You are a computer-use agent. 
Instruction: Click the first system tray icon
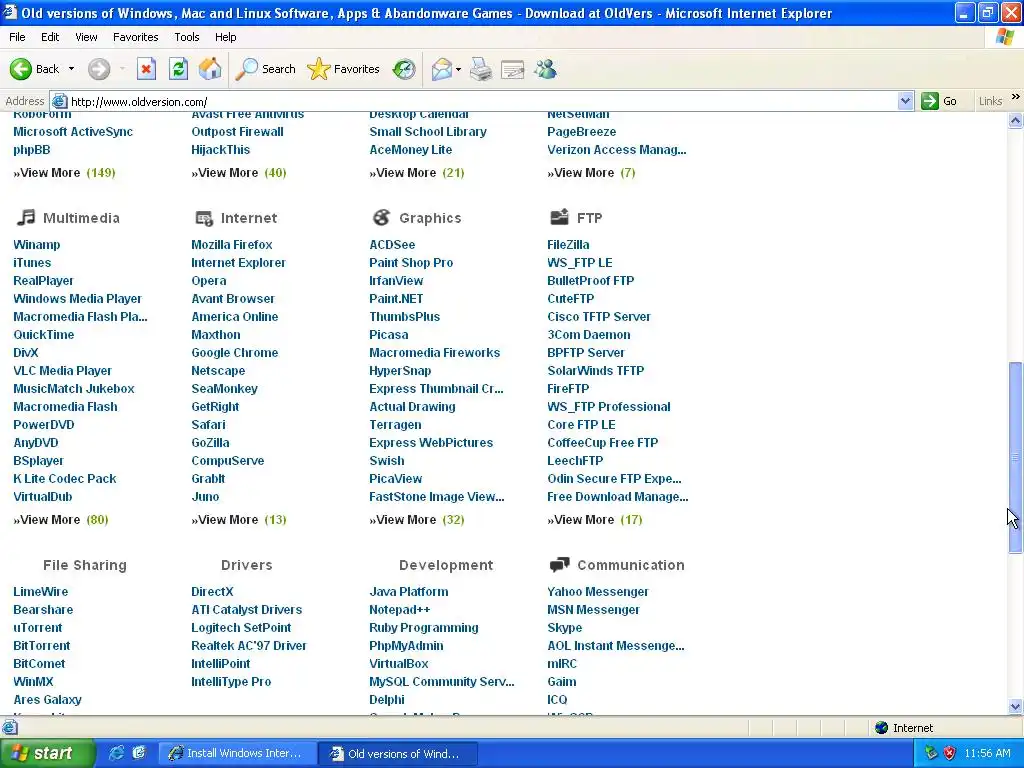(x=931, y=753)
